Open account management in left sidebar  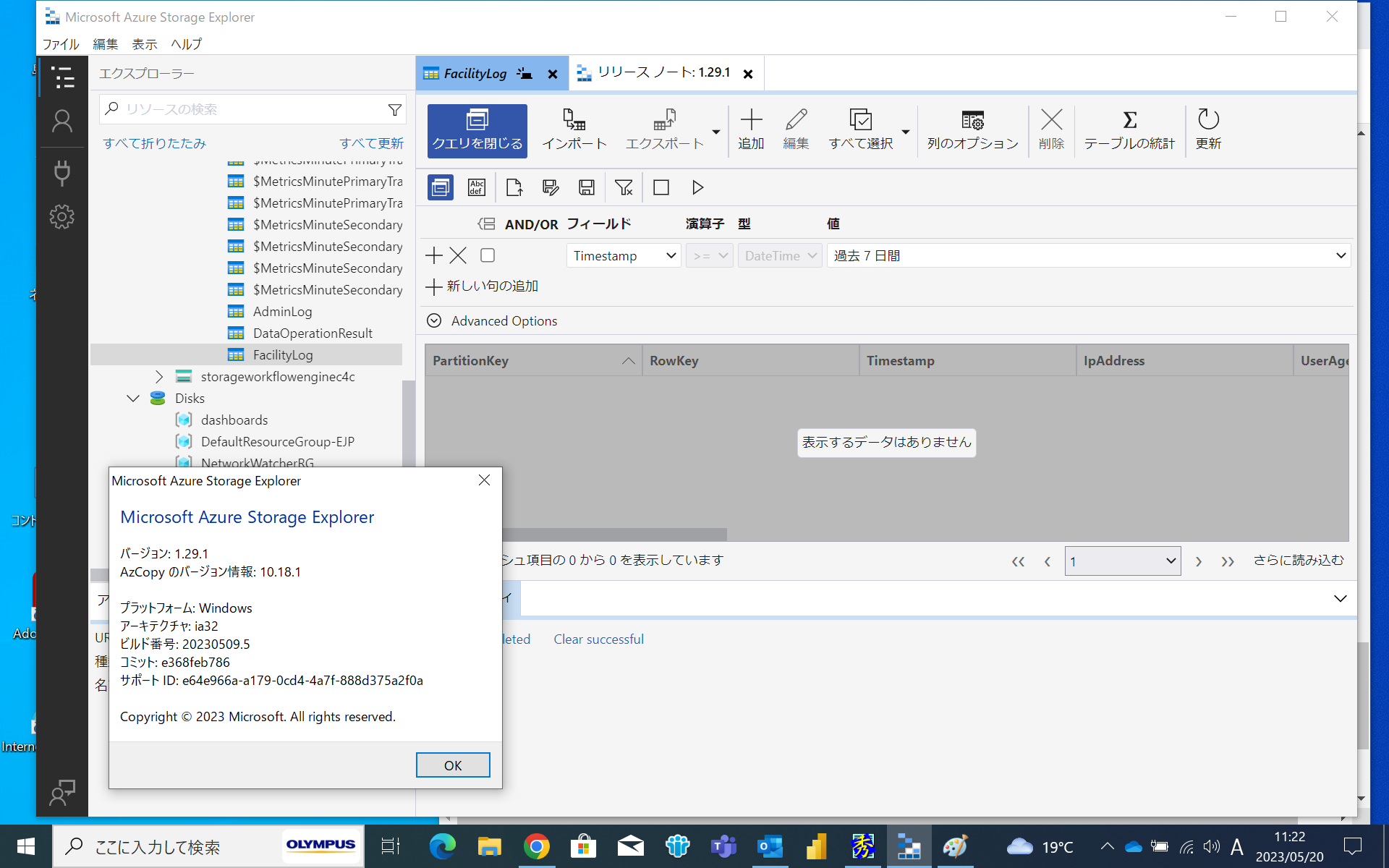pos(62,122)
